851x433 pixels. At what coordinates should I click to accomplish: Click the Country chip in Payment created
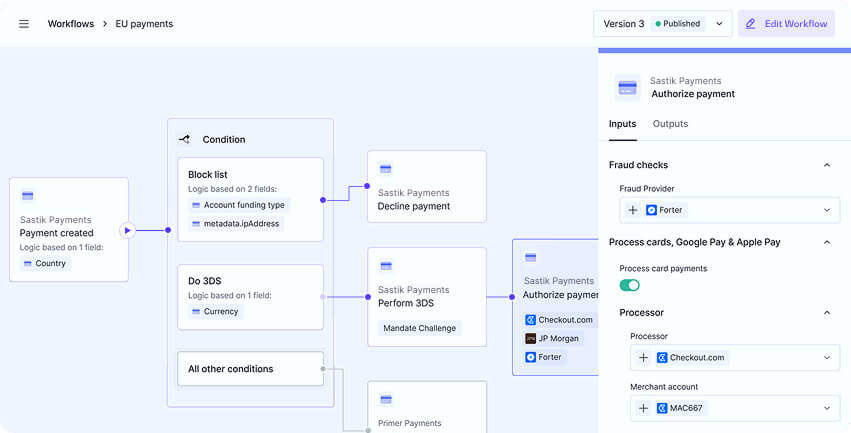pyautogui.click(x=46, y=264)
